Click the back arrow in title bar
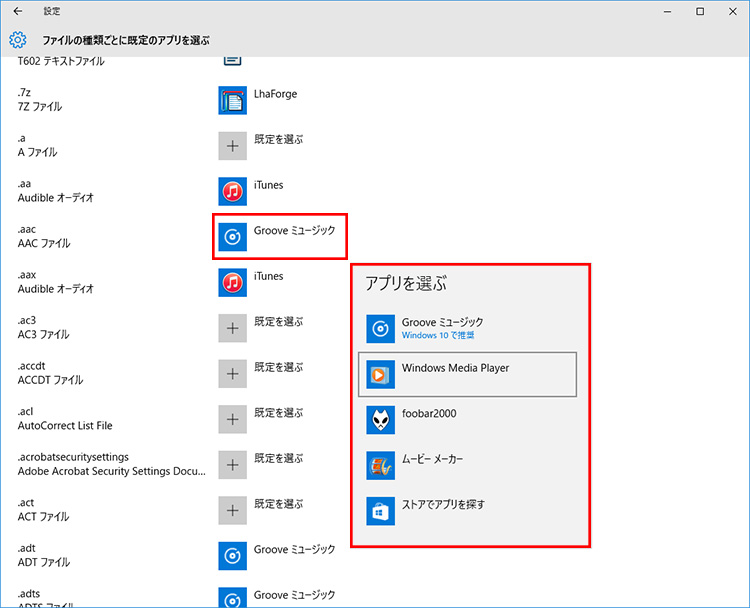750x608 pixels. pos(18,11)
